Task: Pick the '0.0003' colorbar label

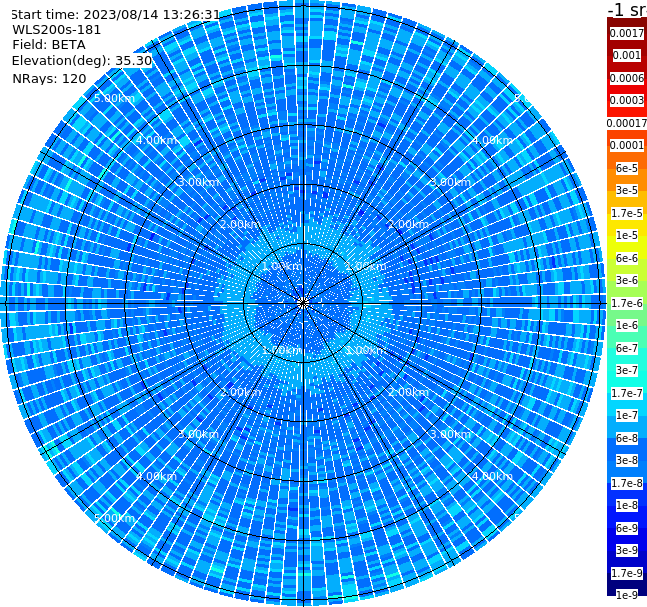Action: 627,100
